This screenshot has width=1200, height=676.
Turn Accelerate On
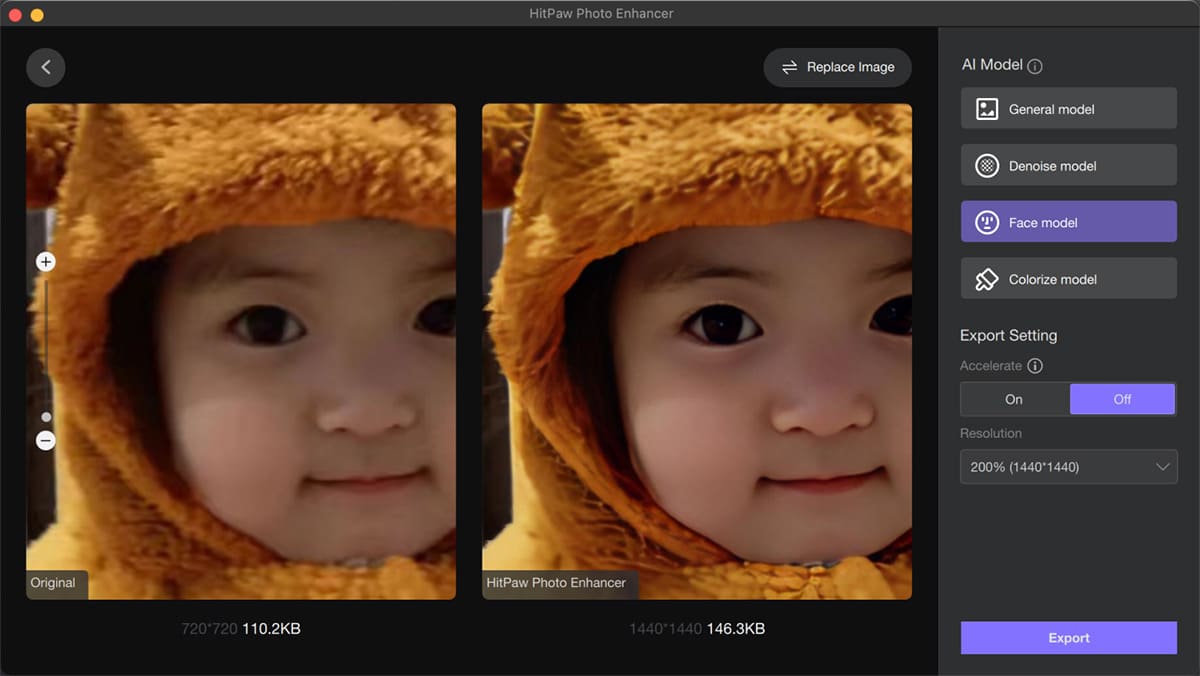(1014, 399)
